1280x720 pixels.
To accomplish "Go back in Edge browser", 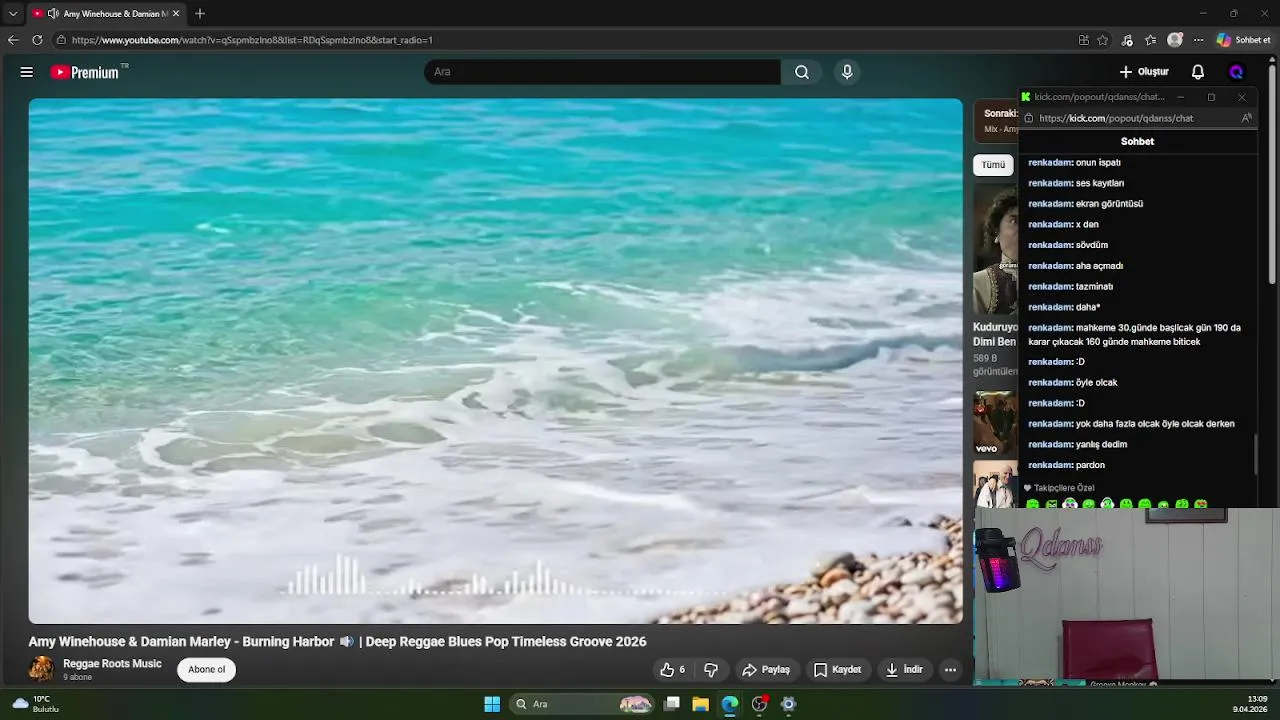I will click(x=13, y=40).
